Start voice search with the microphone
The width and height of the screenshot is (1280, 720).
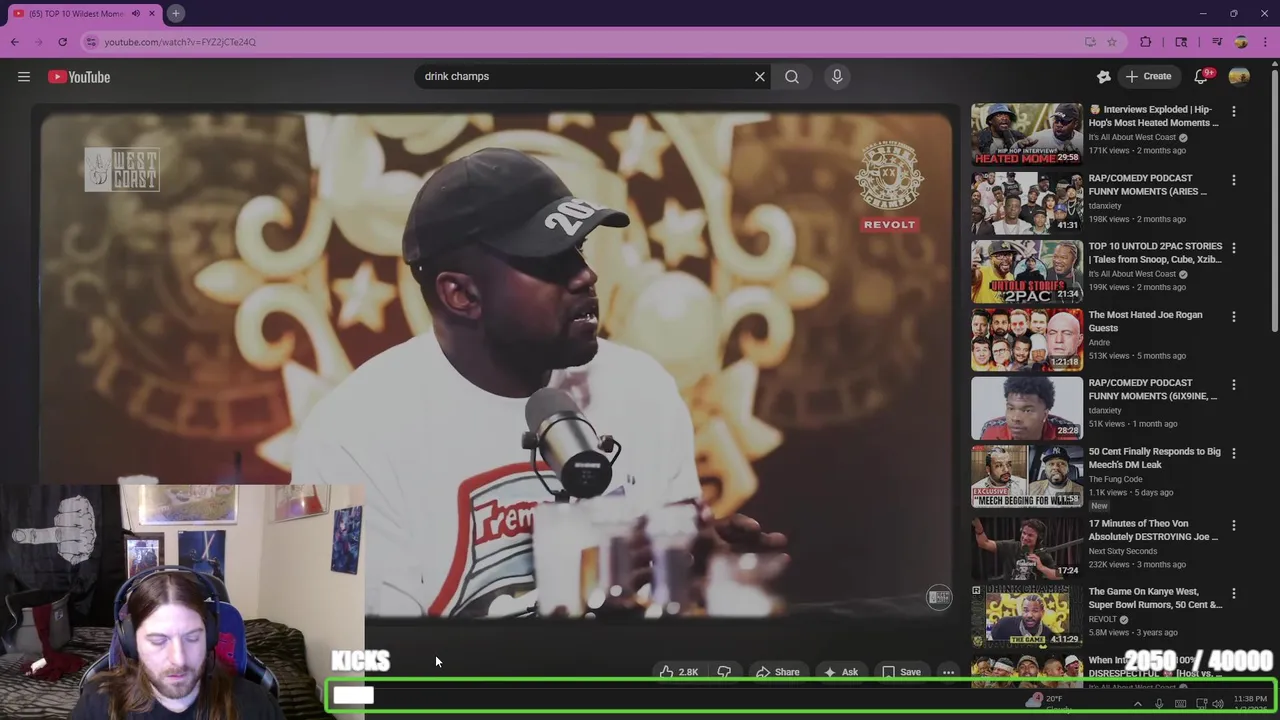coord(837,76)
